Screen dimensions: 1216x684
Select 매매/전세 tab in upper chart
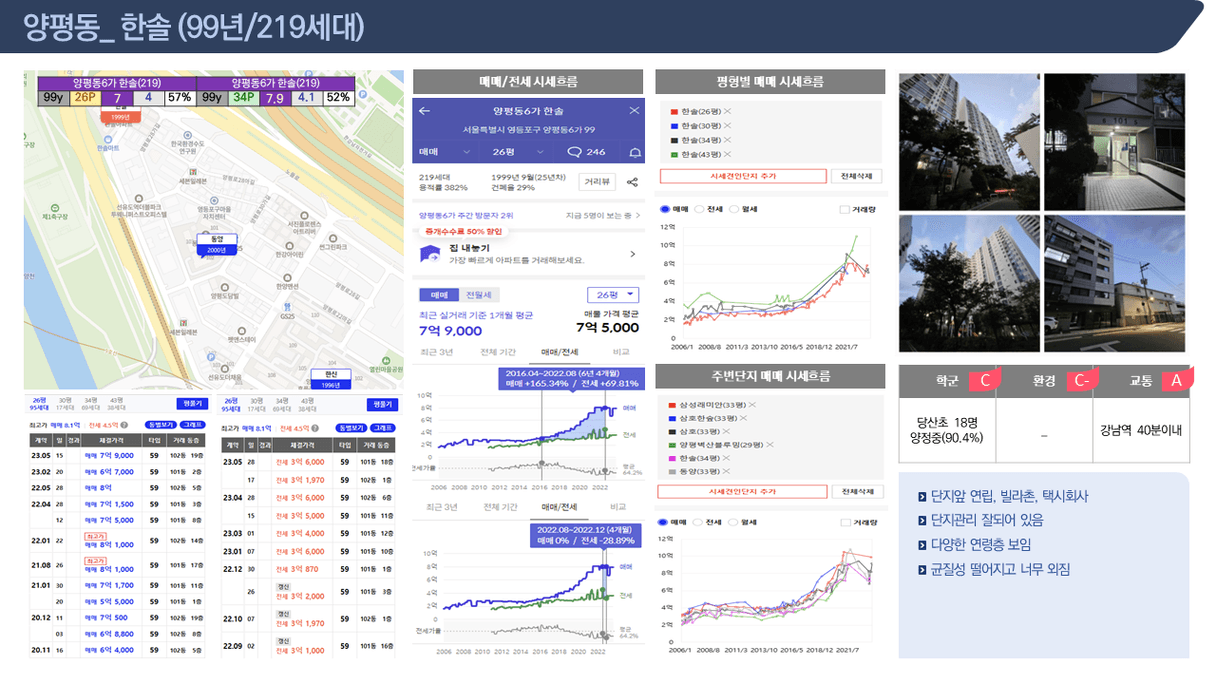point(559,352)
